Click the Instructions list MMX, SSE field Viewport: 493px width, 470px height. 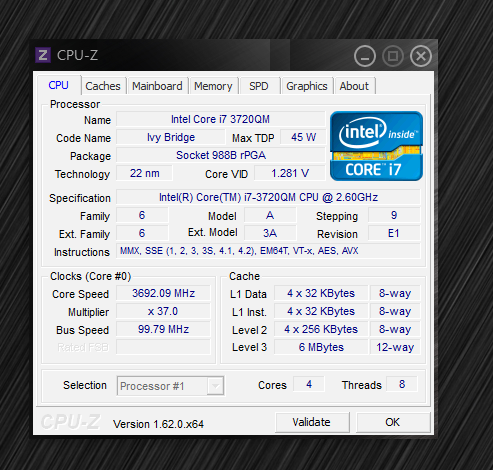click(x=268, y=251)
